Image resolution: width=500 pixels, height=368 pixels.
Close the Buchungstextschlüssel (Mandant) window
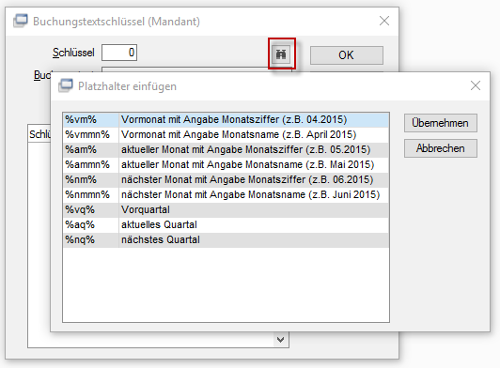(384, 21)
